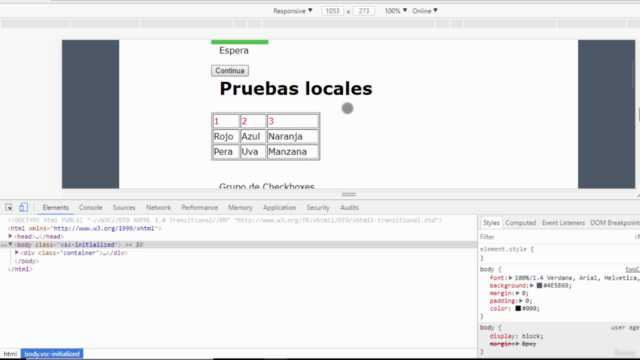Select the html xmlns line in DOM tree
Screen dimensions: 640x360
pos(84,229)
